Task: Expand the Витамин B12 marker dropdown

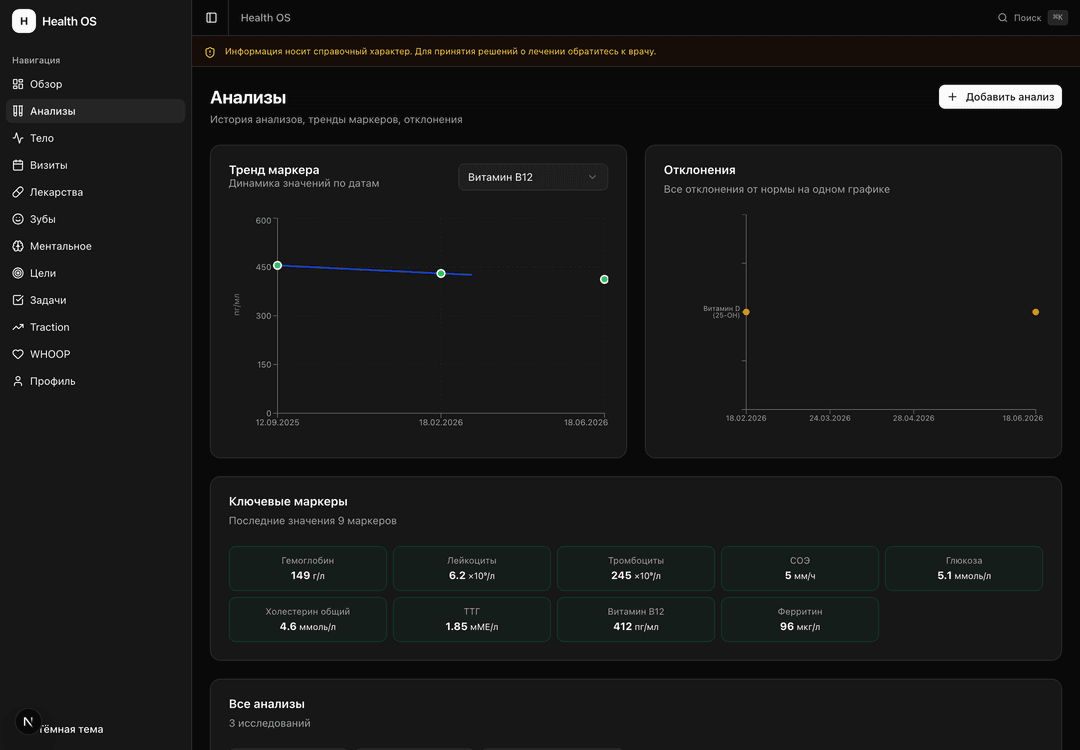Action: pos(532,177)
